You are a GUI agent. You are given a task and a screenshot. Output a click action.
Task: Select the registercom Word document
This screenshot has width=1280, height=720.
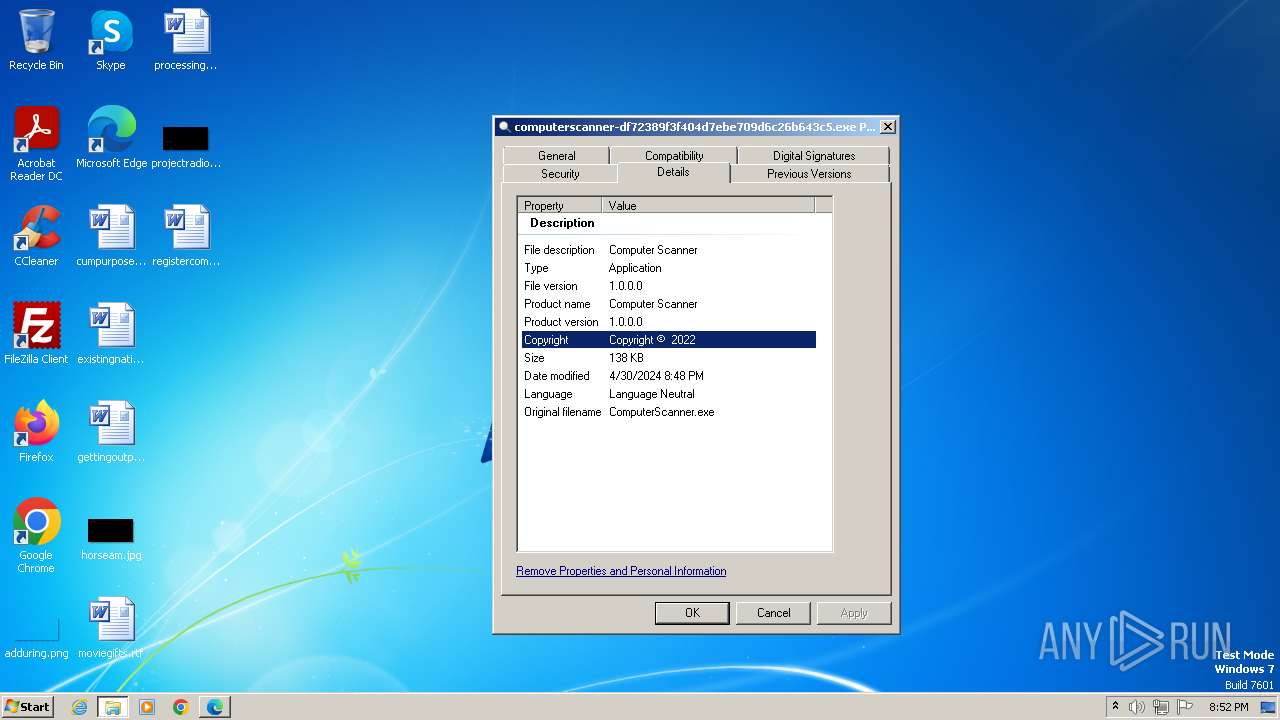click(186, 236)
